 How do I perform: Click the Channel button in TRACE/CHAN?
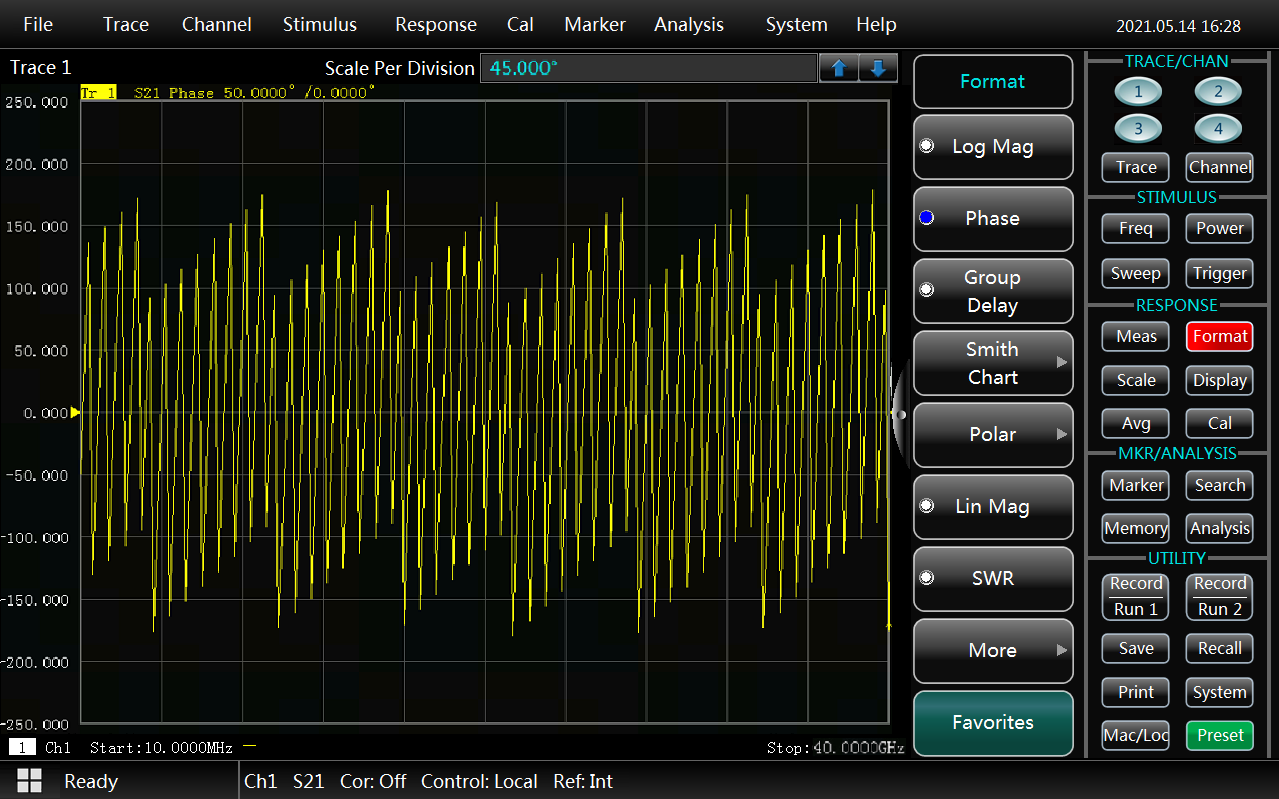(1220, 167)
